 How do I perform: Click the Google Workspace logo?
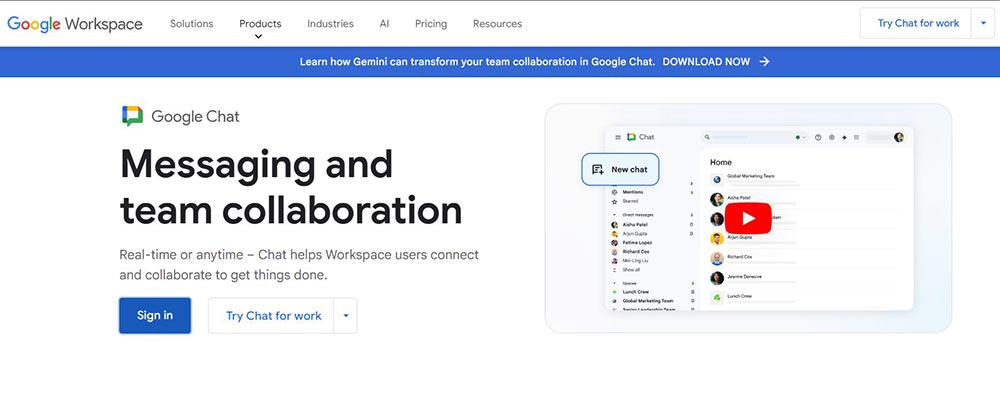click(x=75, y=24)
